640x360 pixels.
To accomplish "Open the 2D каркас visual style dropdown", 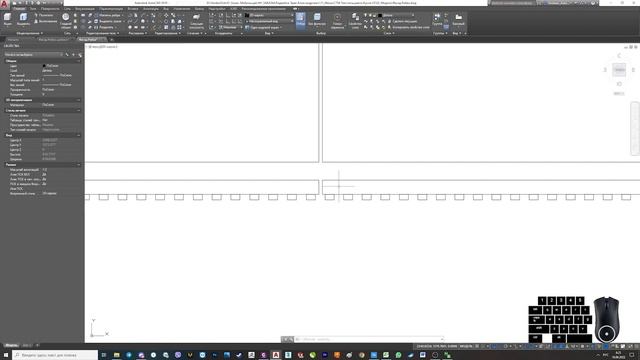I will tap(269, 15).
